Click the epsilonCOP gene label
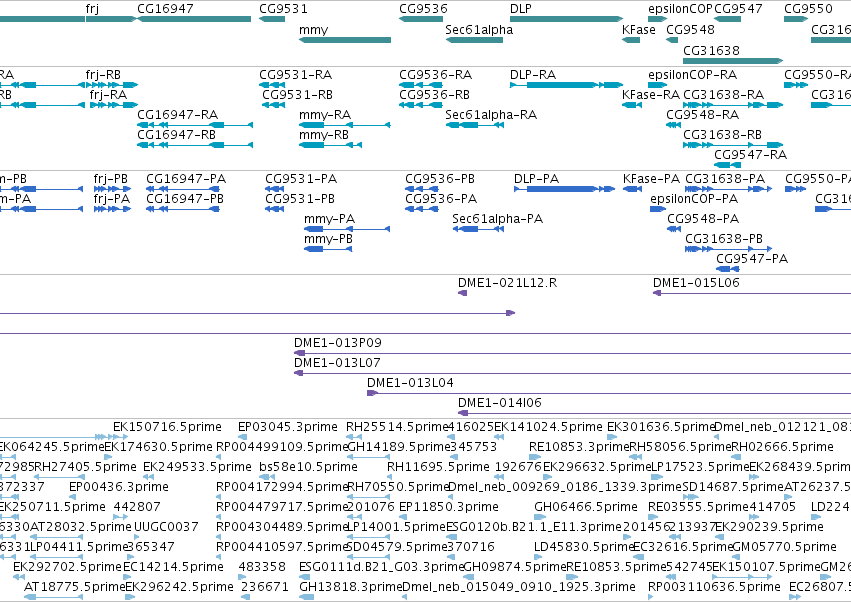 pos(680,9)
